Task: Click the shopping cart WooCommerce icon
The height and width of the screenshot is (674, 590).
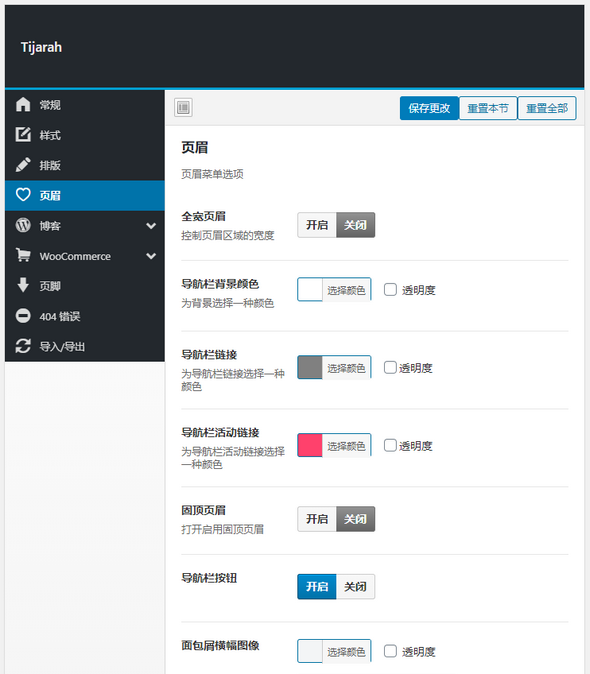Action: (23, 255)
